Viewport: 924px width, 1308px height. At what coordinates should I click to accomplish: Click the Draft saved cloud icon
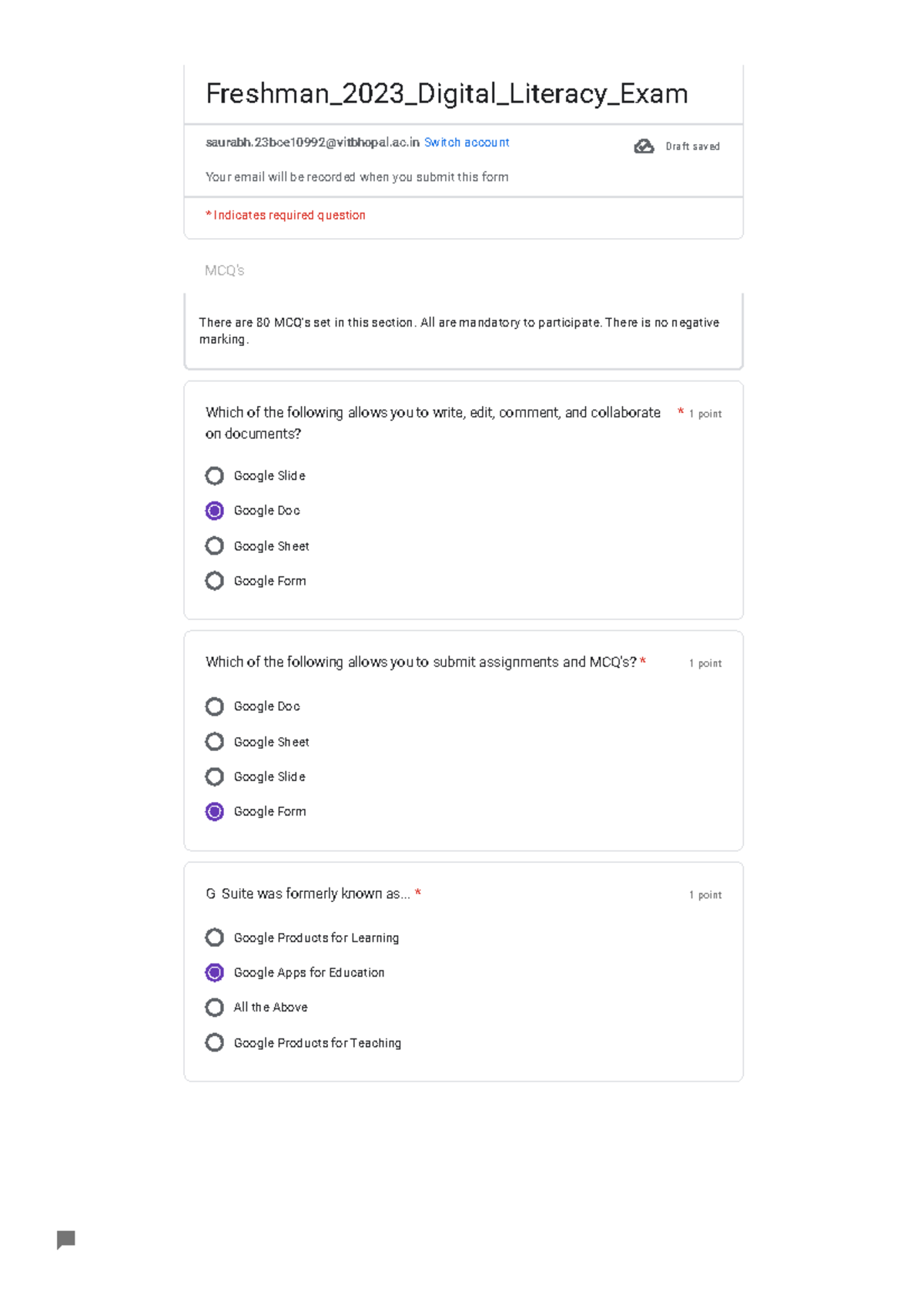[644, 146]
